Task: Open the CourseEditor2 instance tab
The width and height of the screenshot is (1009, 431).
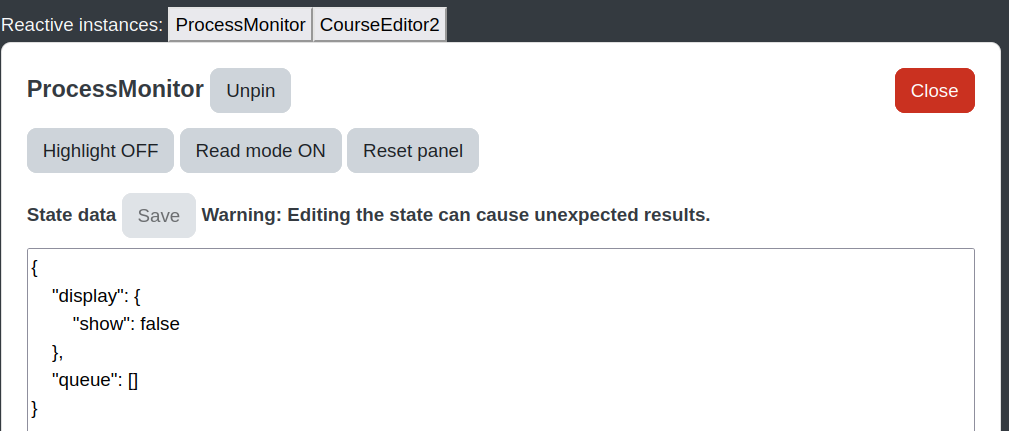Action: [x=379, y=25]
